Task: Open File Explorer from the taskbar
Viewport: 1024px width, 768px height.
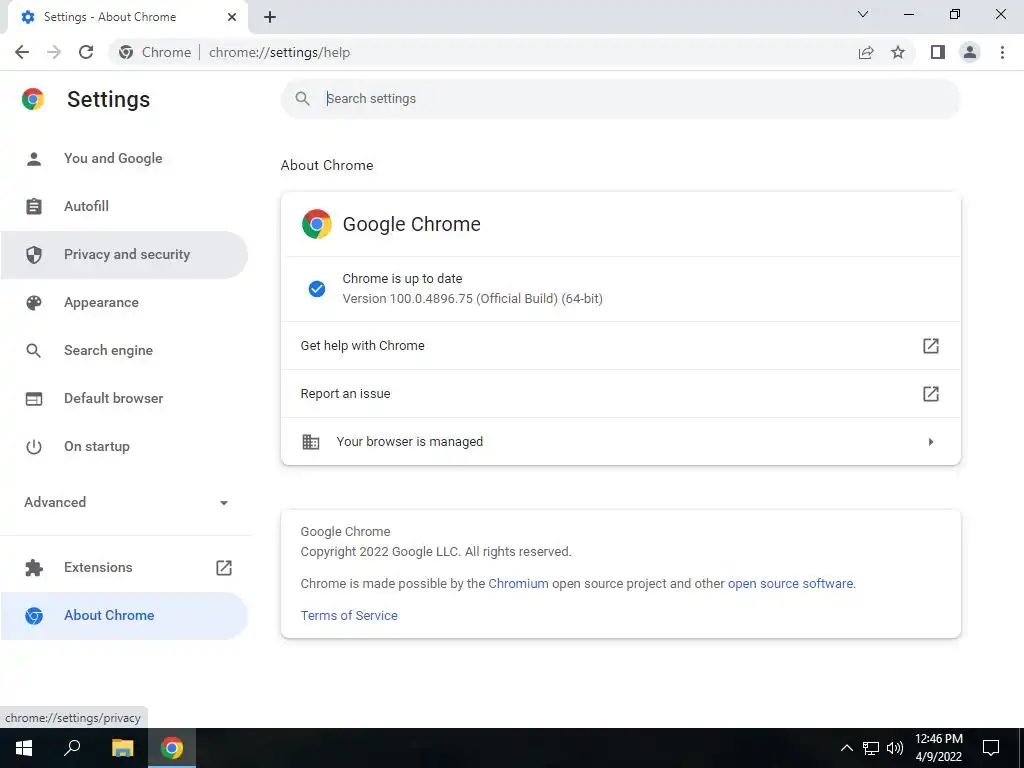Action: pos(122,748)
